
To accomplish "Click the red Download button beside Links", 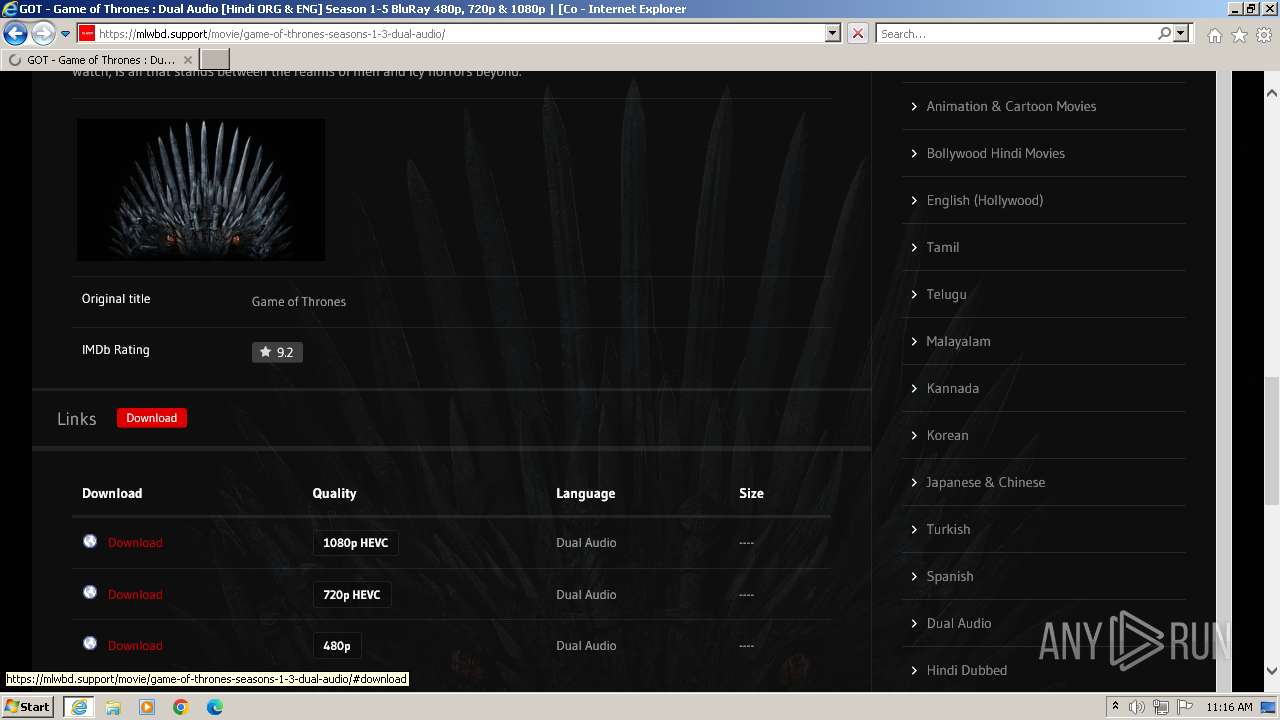I will (x=152, y=418).
